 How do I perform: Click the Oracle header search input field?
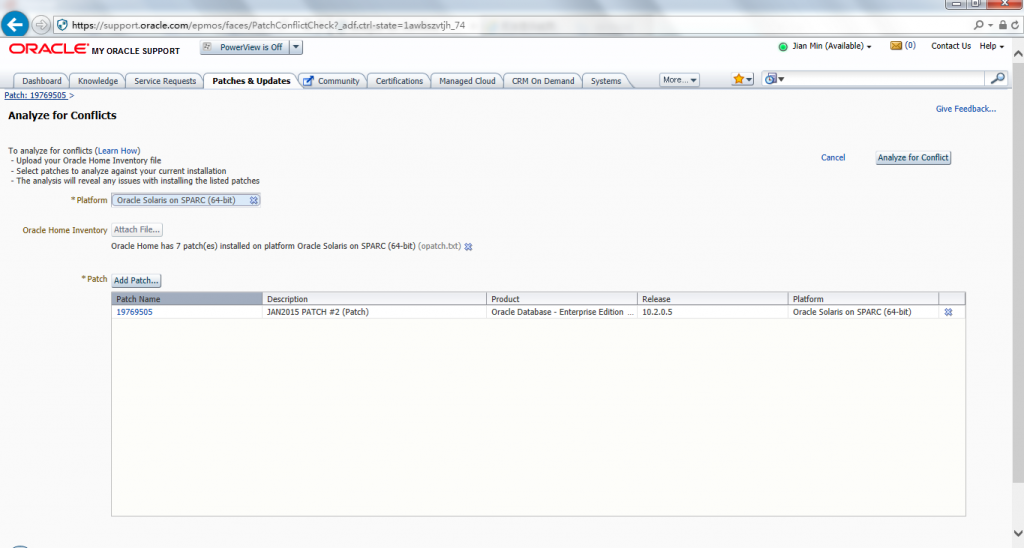[x=885, y=79]
